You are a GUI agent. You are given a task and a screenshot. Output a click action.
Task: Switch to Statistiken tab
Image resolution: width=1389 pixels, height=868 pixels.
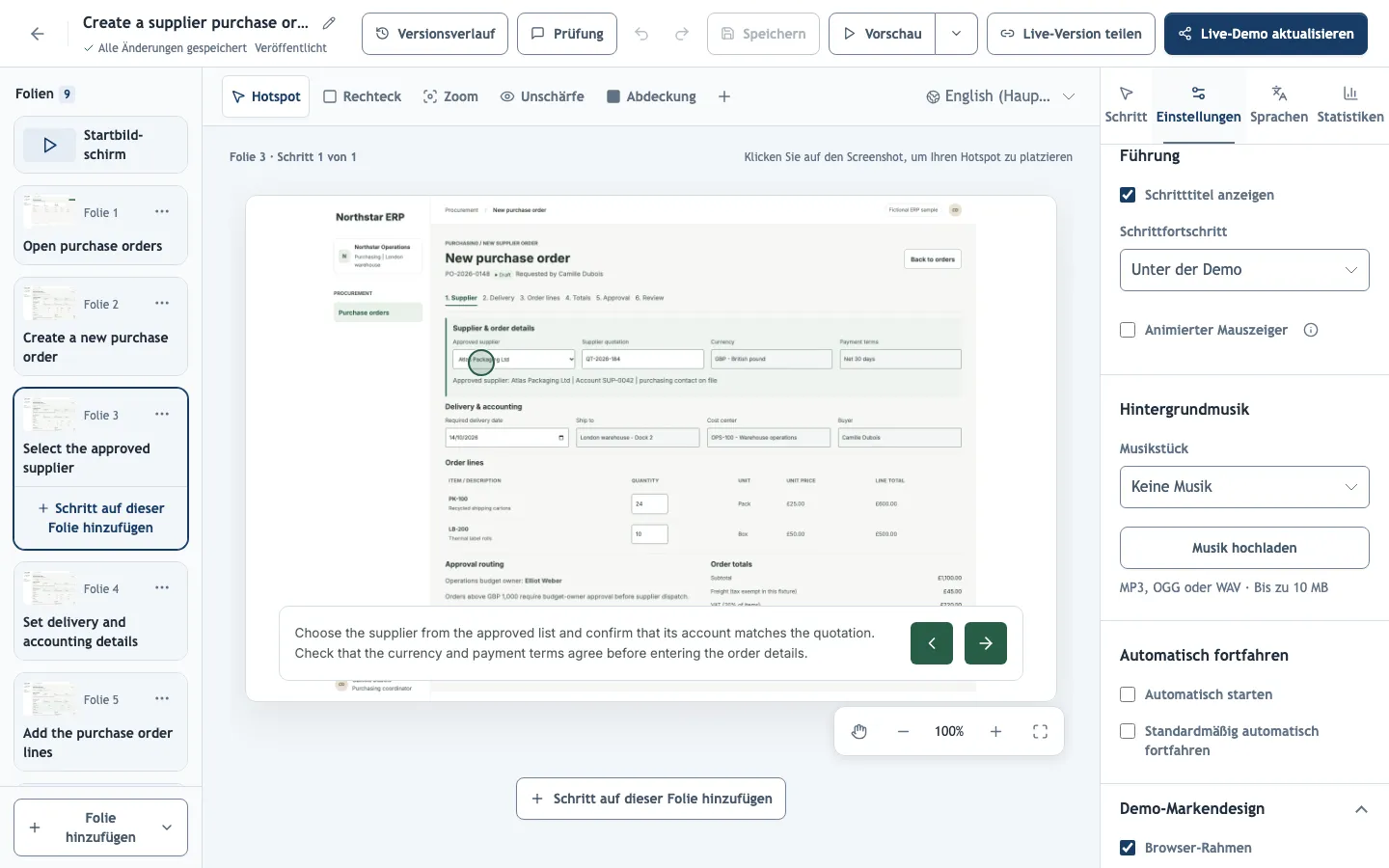point(1350,105)
